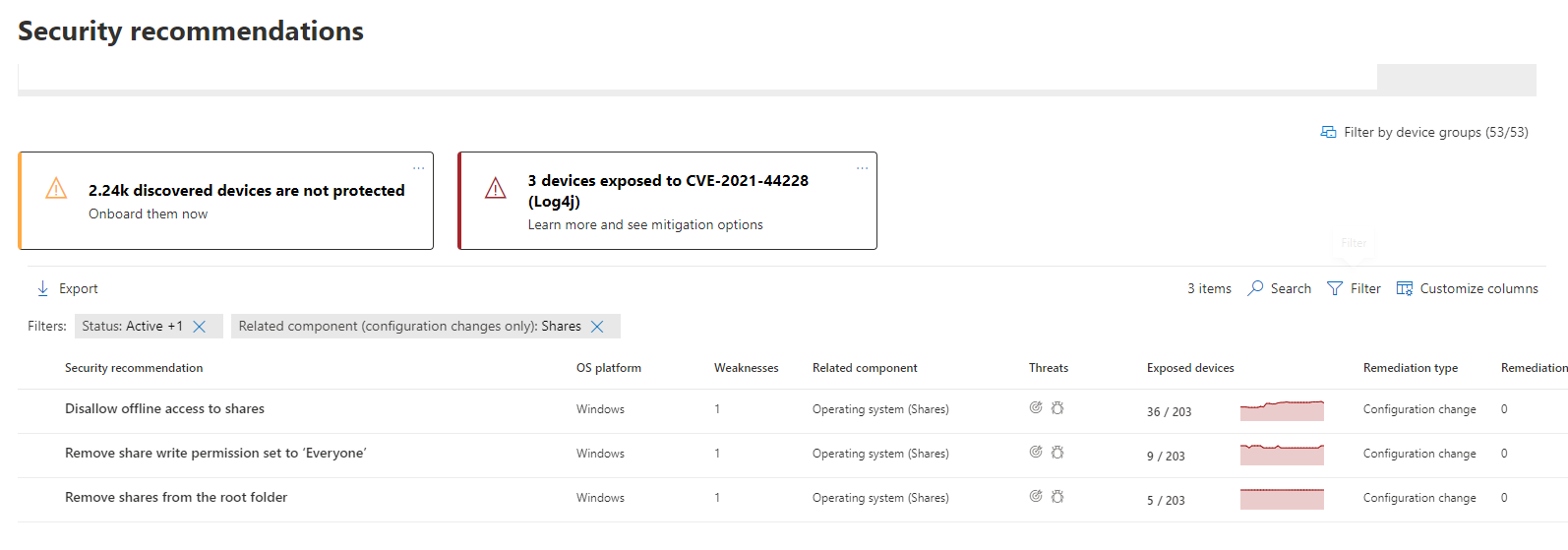The height and width of the screenshot is (550, 1568).
Task: Click Filter by device groups icon
Action: point(1328,132)
